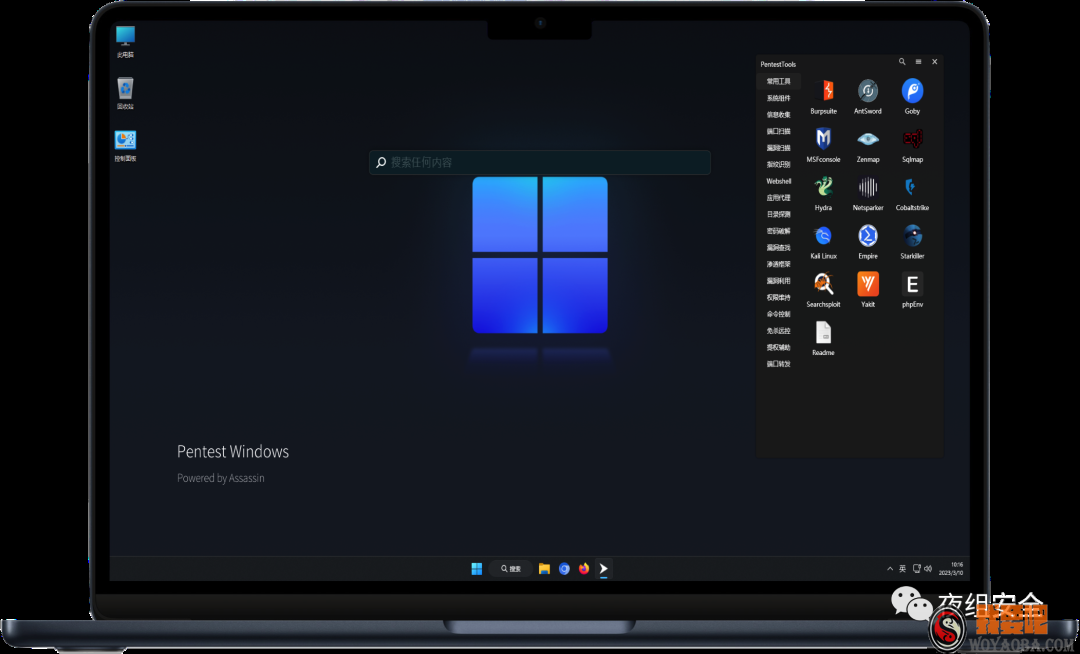
Task: Launch the Goby scanner
Action: [x=912, y=96]
